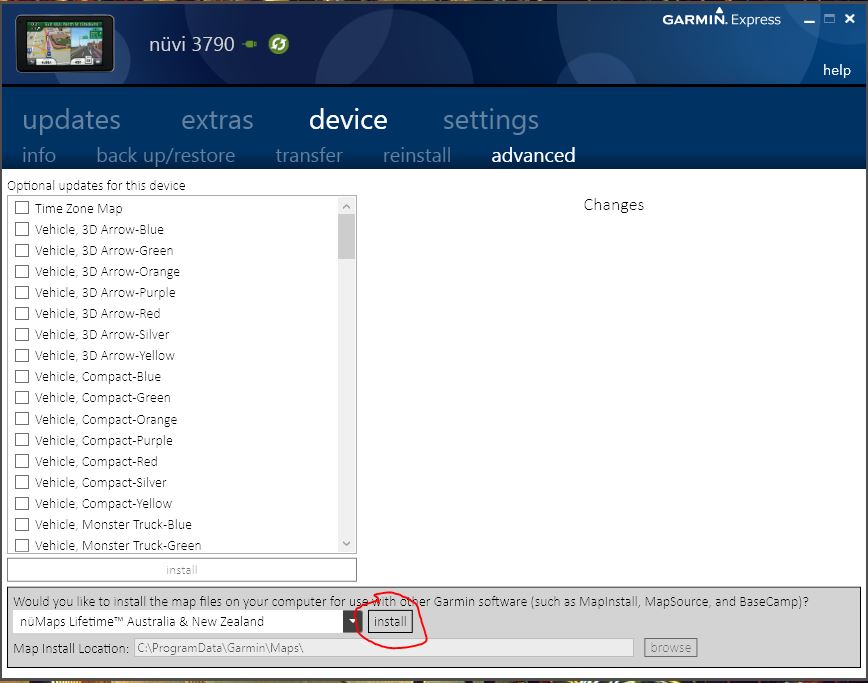Image resolution: width=868 pixels, height=683 pixels.
Task: Click the 'Changes' heading text
Action: pyautogui.click(x=614, y=205)
